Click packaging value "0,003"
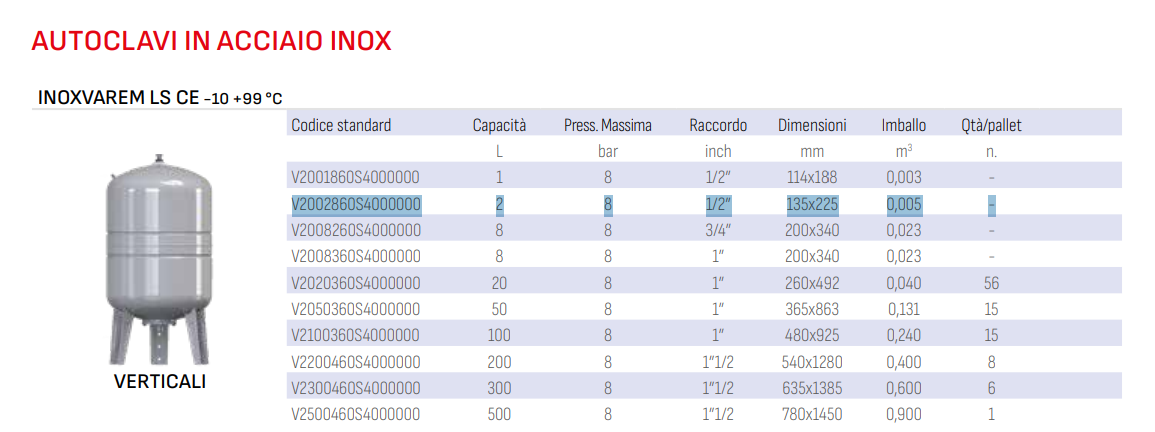The width and height of the screenshot is (1155, 432). 904,178
